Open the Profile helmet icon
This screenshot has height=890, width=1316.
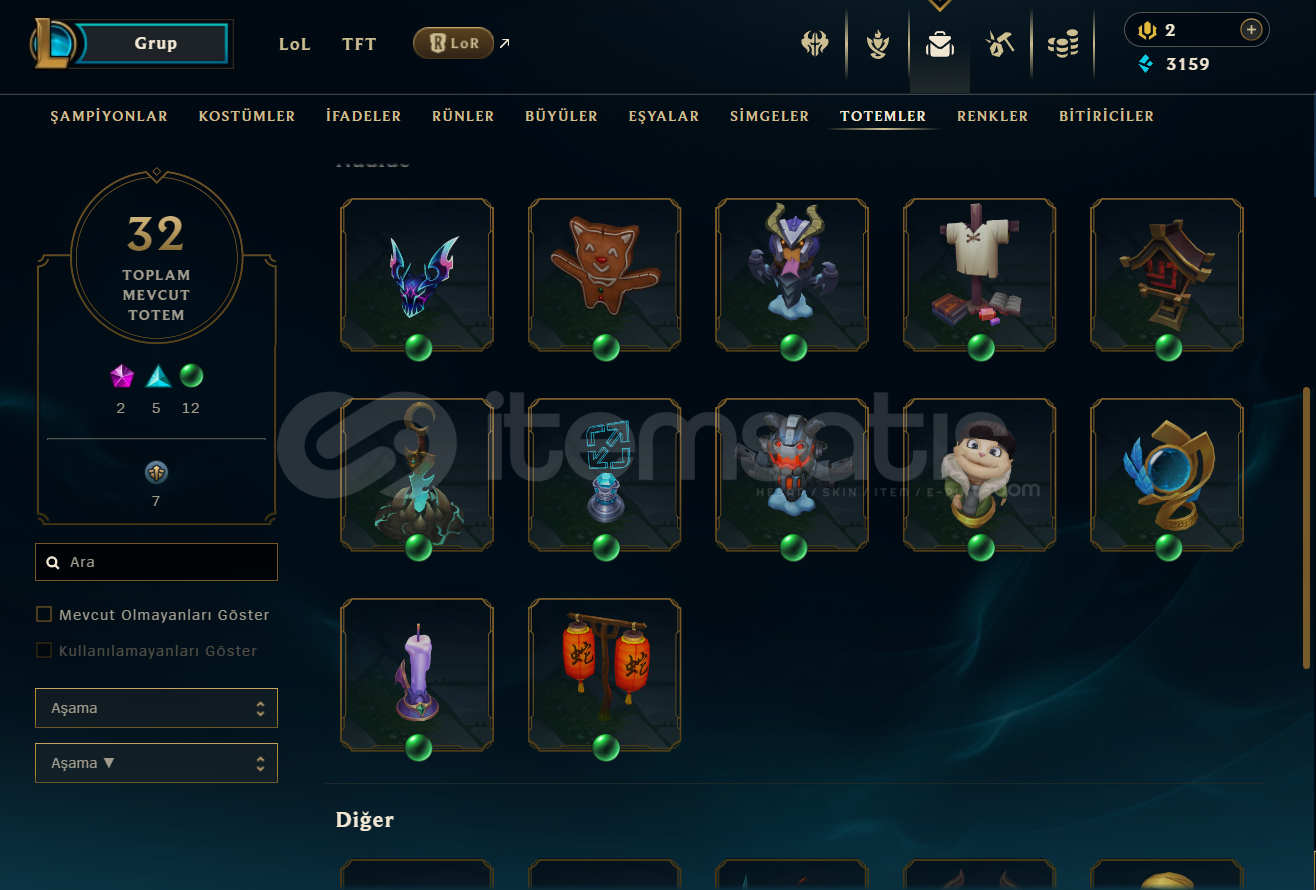pos(815,44)
